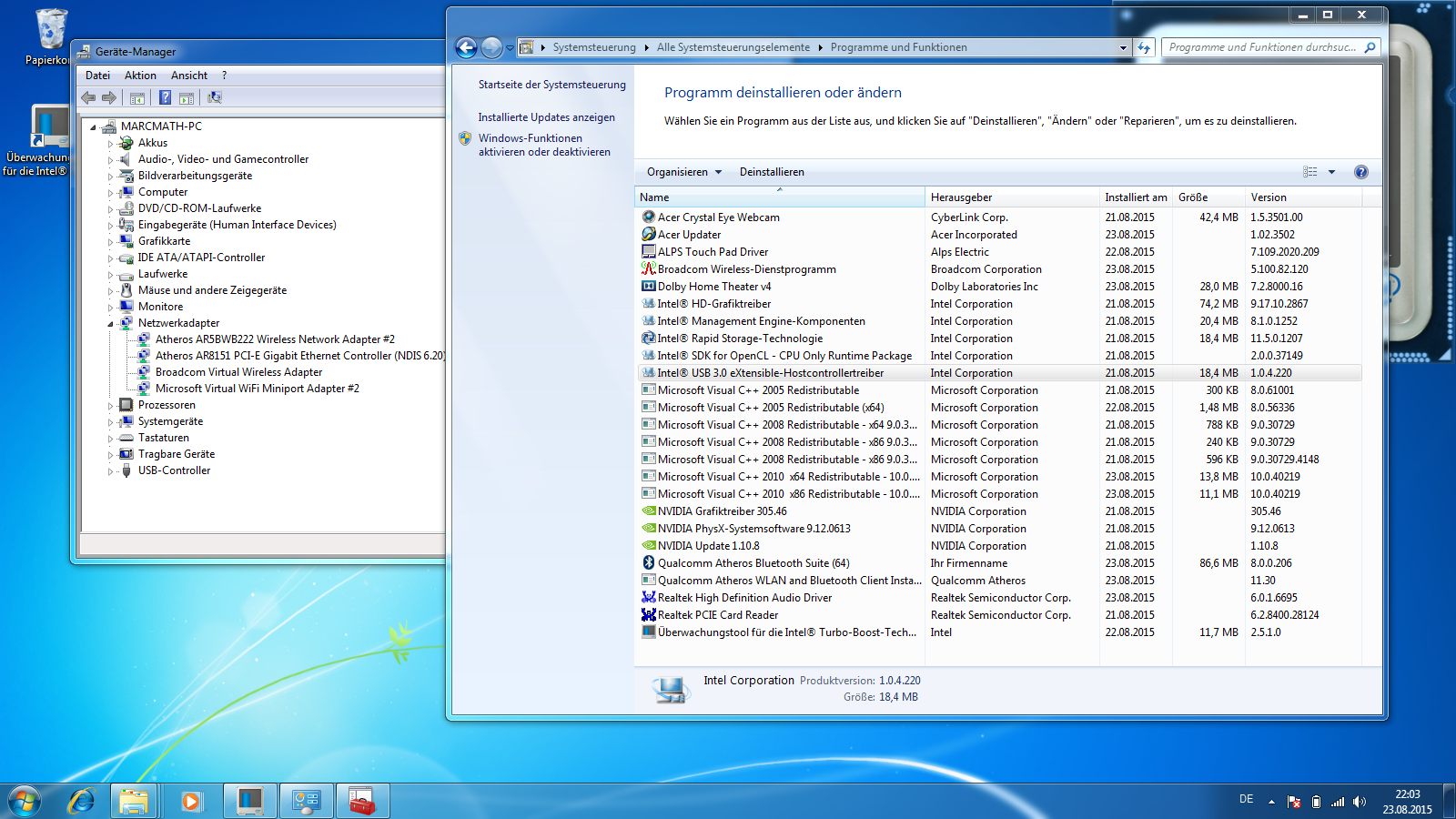Open the ? help menu in Geräte-Manager
This screenshot has height=819, width=1456.
[224, 76]
